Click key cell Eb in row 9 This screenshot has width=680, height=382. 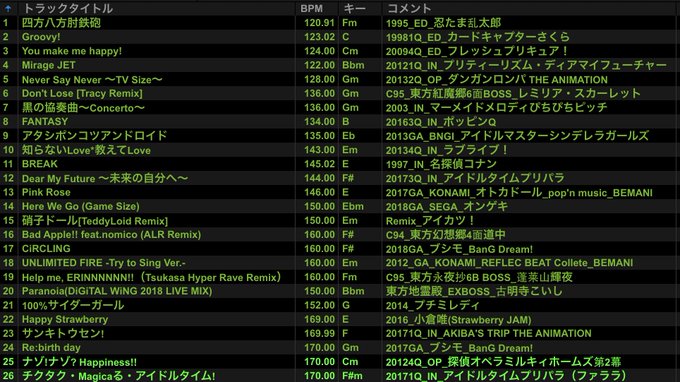tap(348, 136)
